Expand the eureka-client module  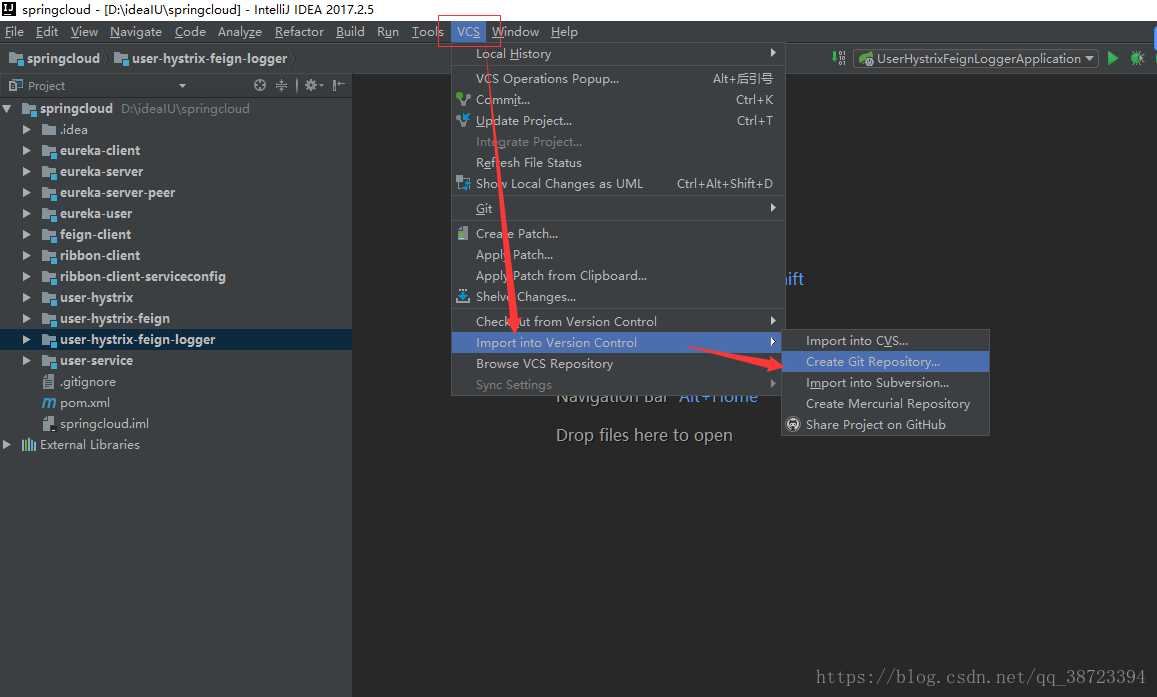pyautogui.click(x=27, y=150)
